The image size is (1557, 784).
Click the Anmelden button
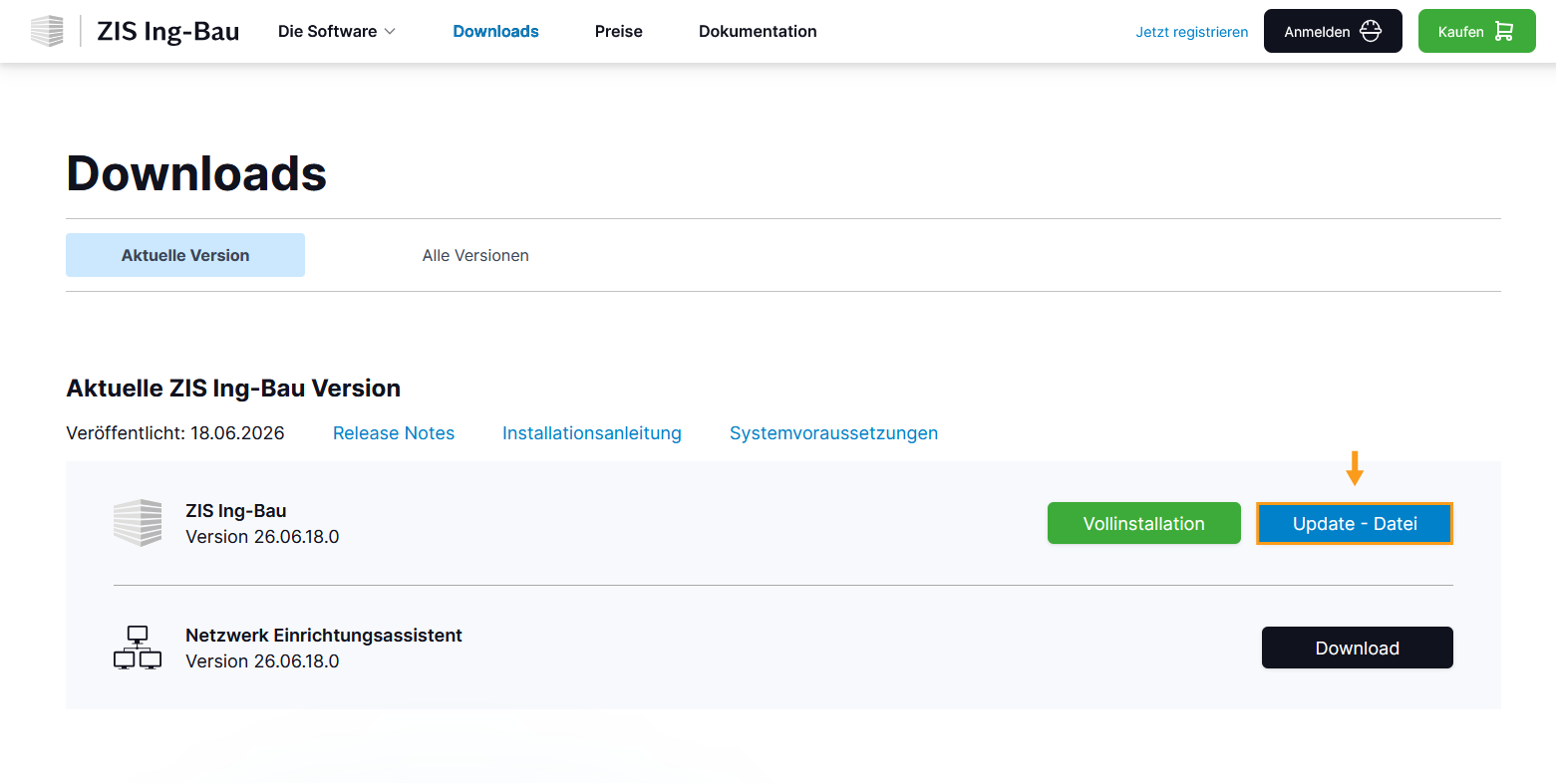click(1333, 31)
